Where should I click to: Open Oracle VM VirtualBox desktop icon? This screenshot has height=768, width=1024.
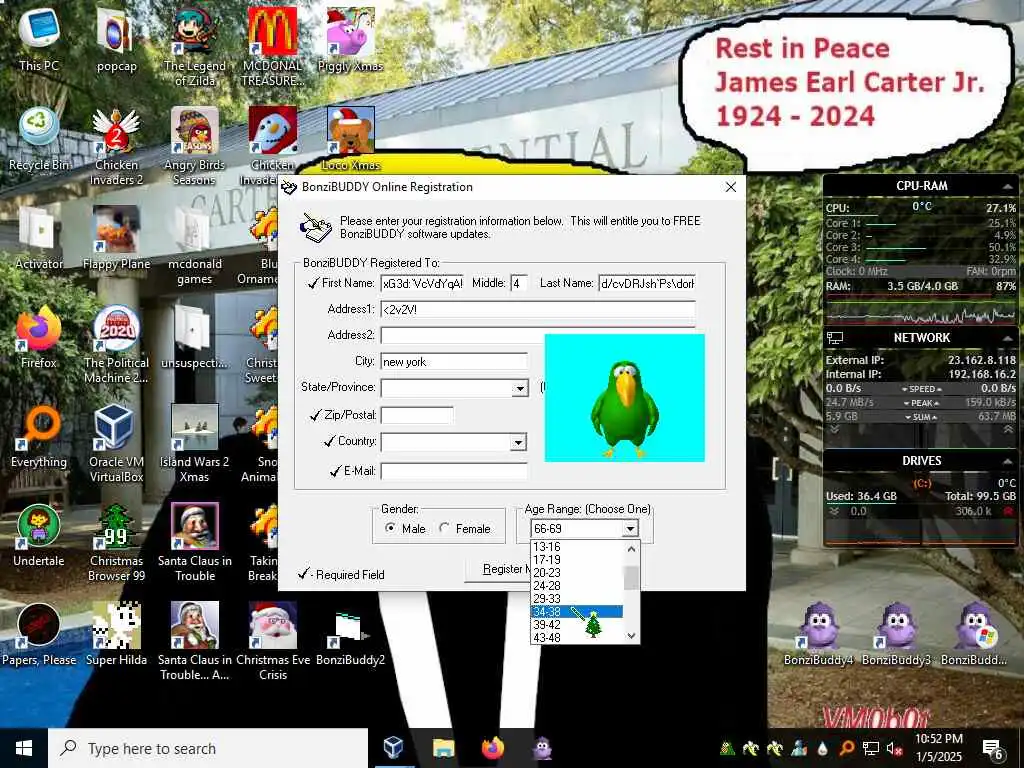(x=116, y=444)
